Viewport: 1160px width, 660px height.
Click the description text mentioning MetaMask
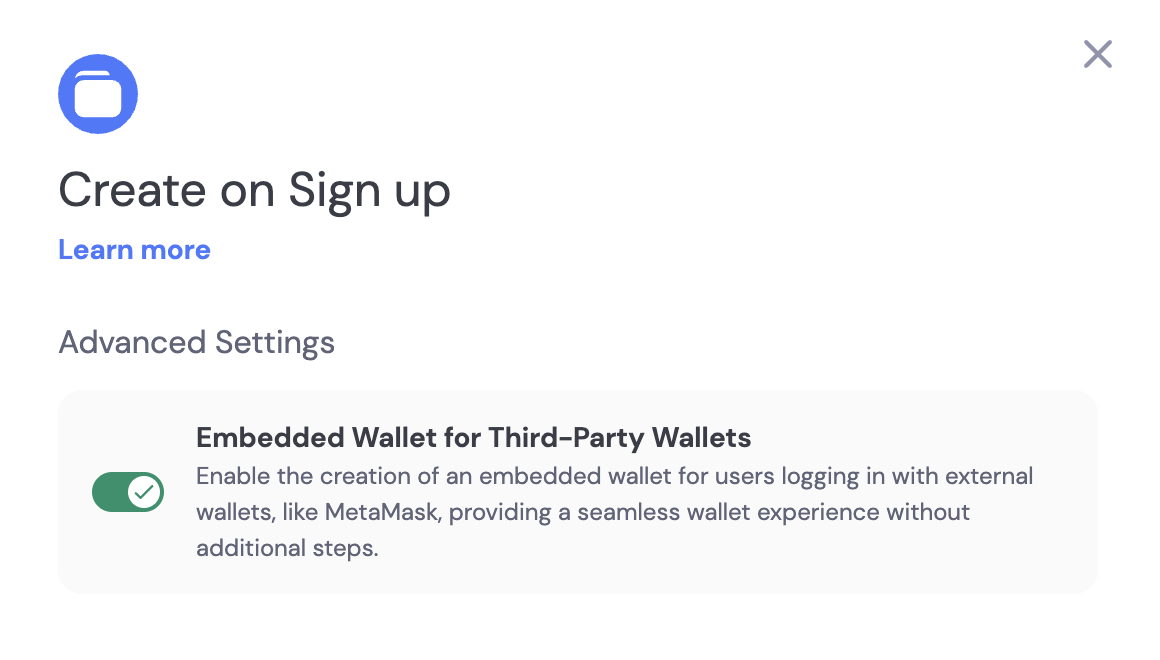click(x=614, y=512)
